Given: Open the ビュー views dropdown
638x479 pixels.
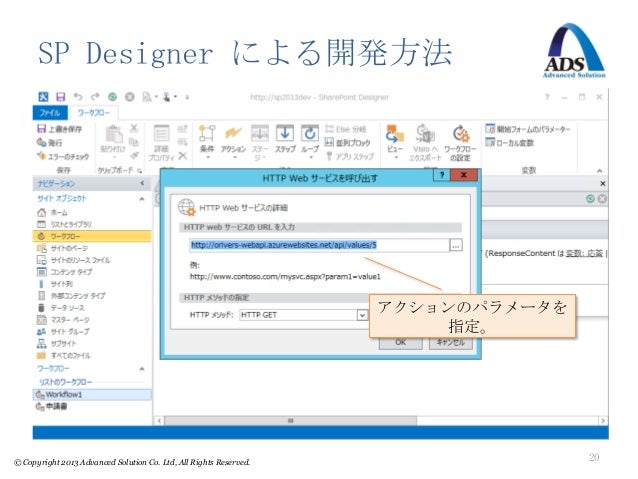Looking at the screenshot, I should (x=395, y=142).
